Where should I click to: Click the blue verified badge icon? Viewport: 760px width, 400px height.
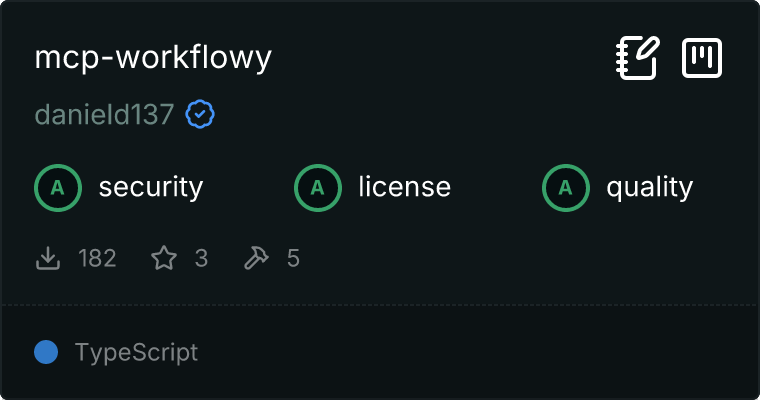click(x=200, y=115)
